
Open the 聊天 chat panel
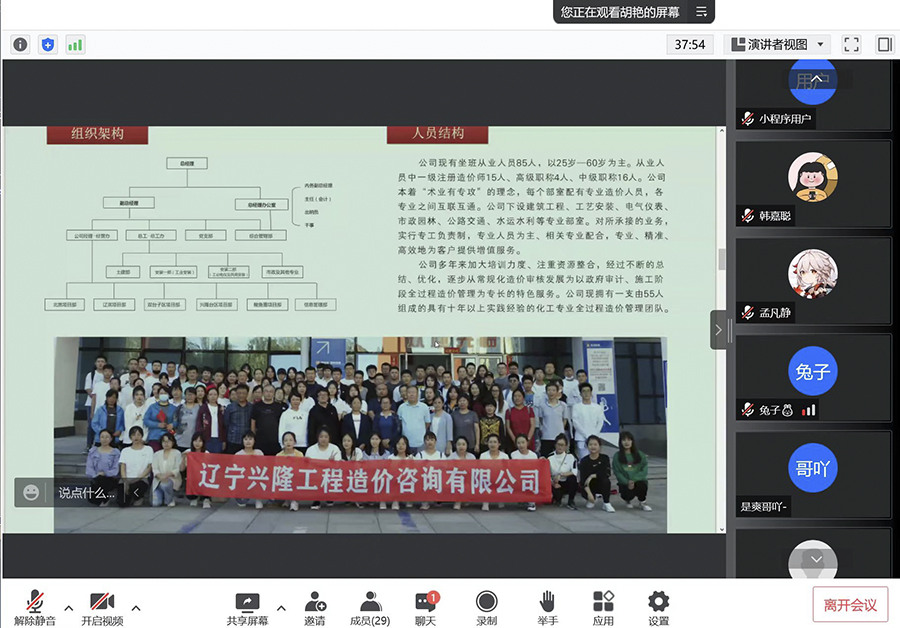coord(426,606)
